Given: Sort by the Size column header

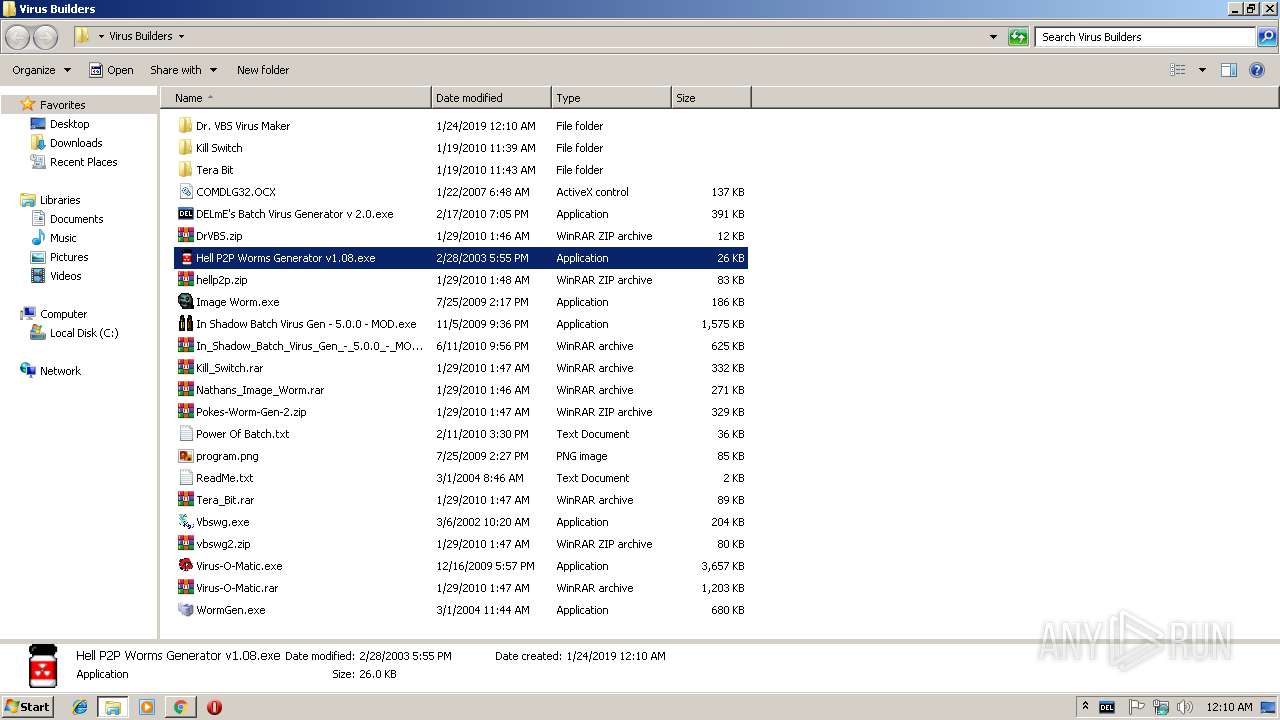Looking at the screenshot, I should (x=711, y=98).
